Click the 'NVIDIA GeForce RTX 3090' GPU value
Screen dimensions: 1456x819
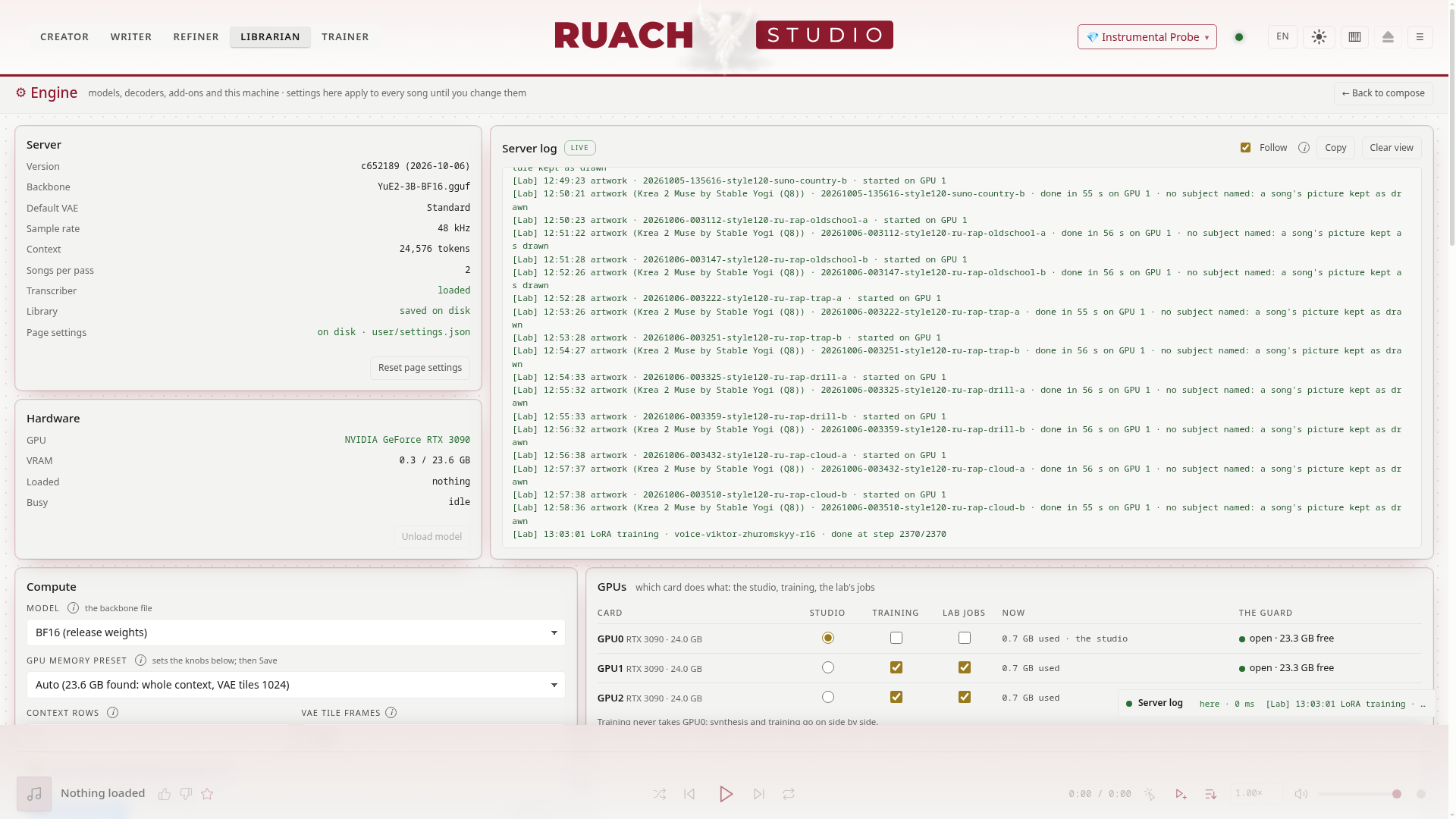coord(407,440)
